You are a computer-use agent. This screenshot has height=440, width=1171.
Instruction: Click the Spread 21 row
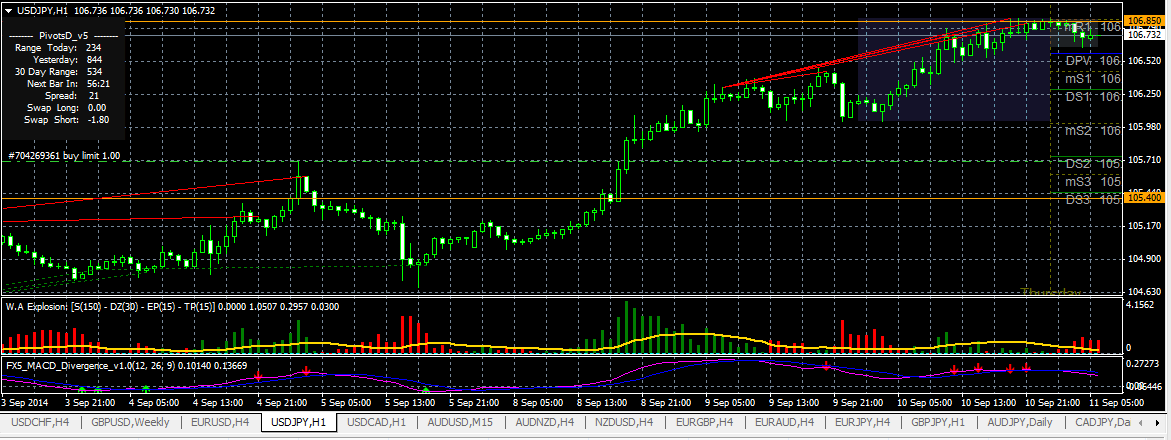coord(74,96)
